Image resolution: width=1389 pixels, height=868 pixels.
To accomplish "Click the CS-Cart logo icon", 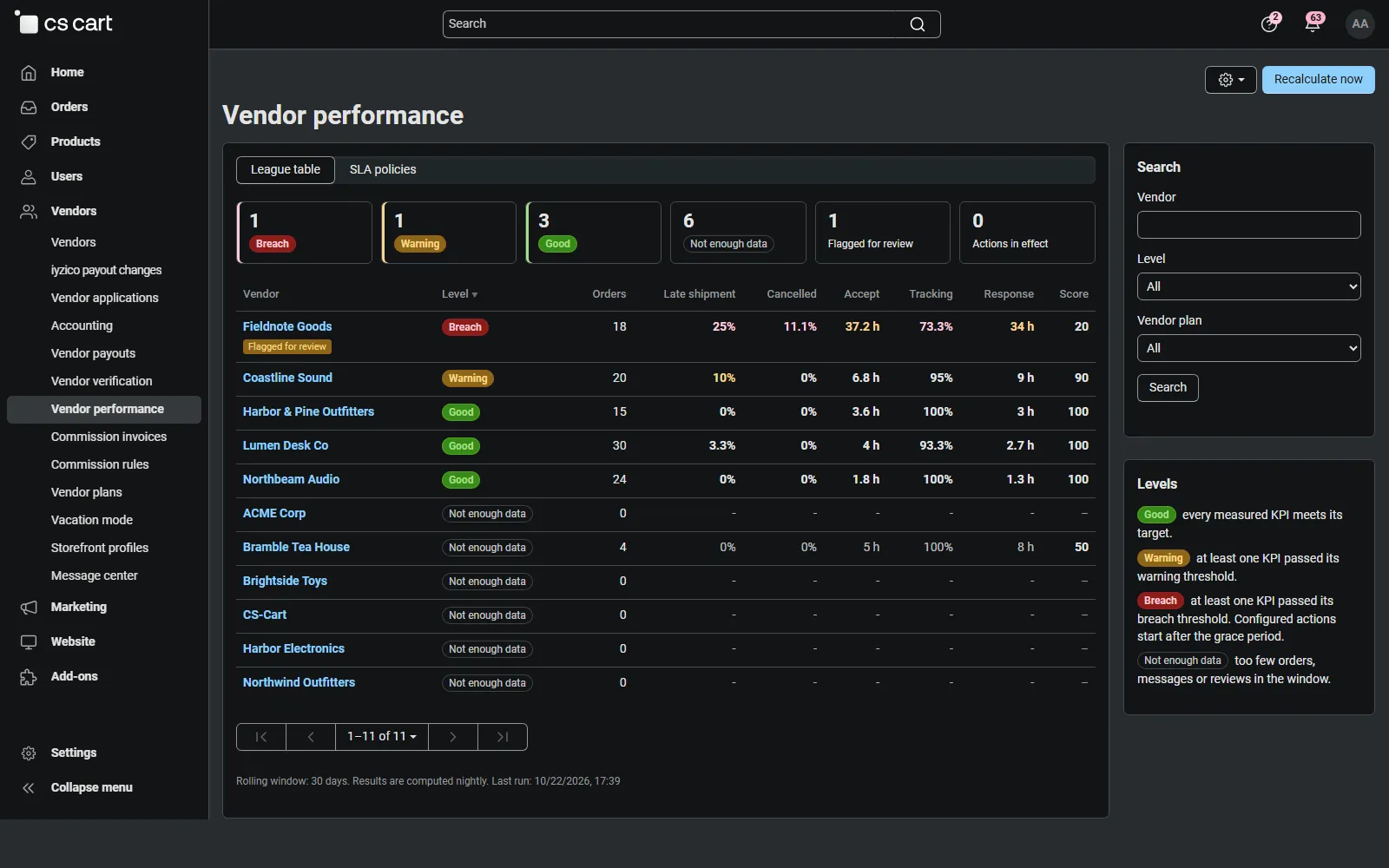I will click(27, 23).
